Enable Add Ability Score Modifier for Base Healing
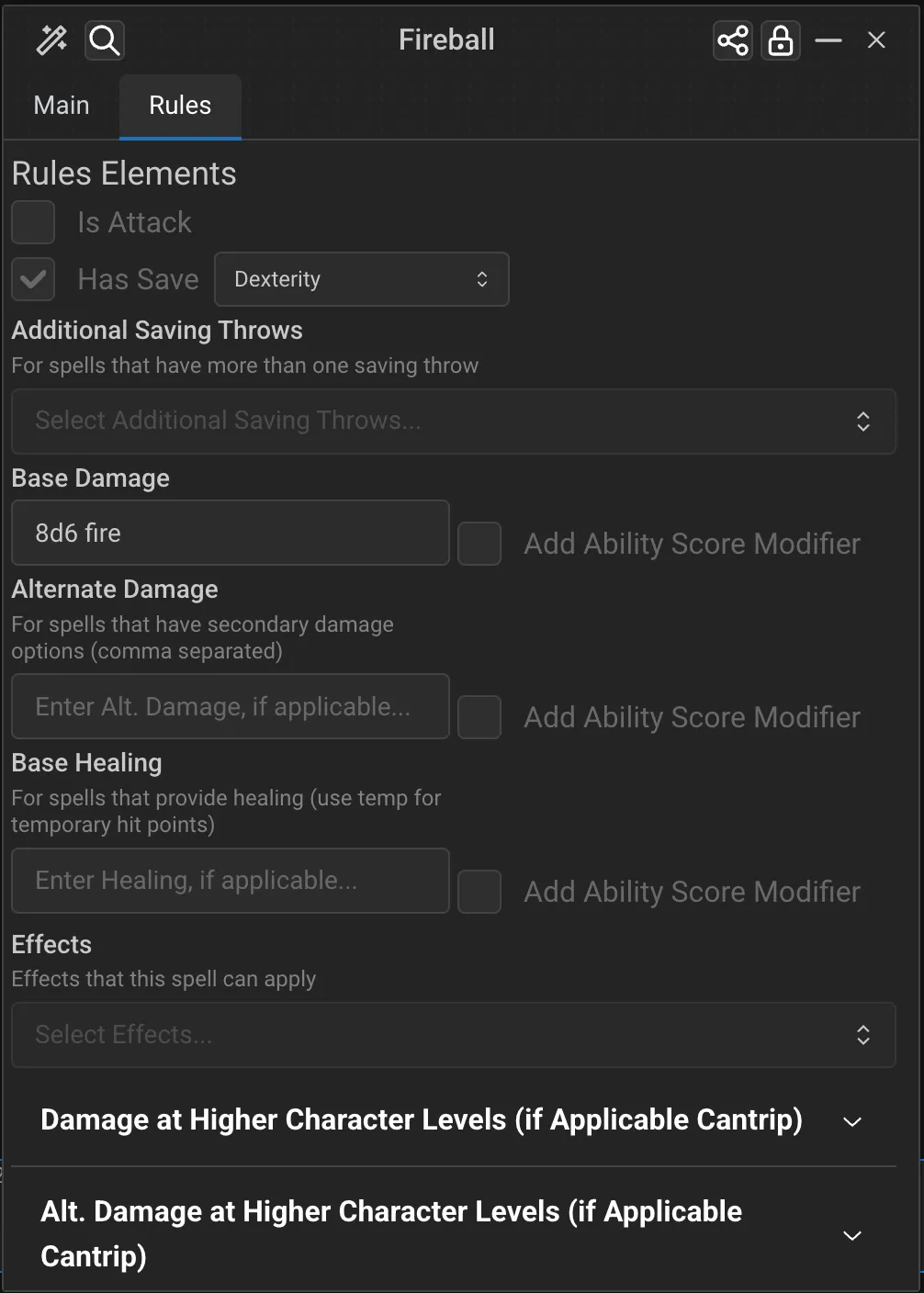Viewport: 924px width, 1293px height. click(479, 891)
